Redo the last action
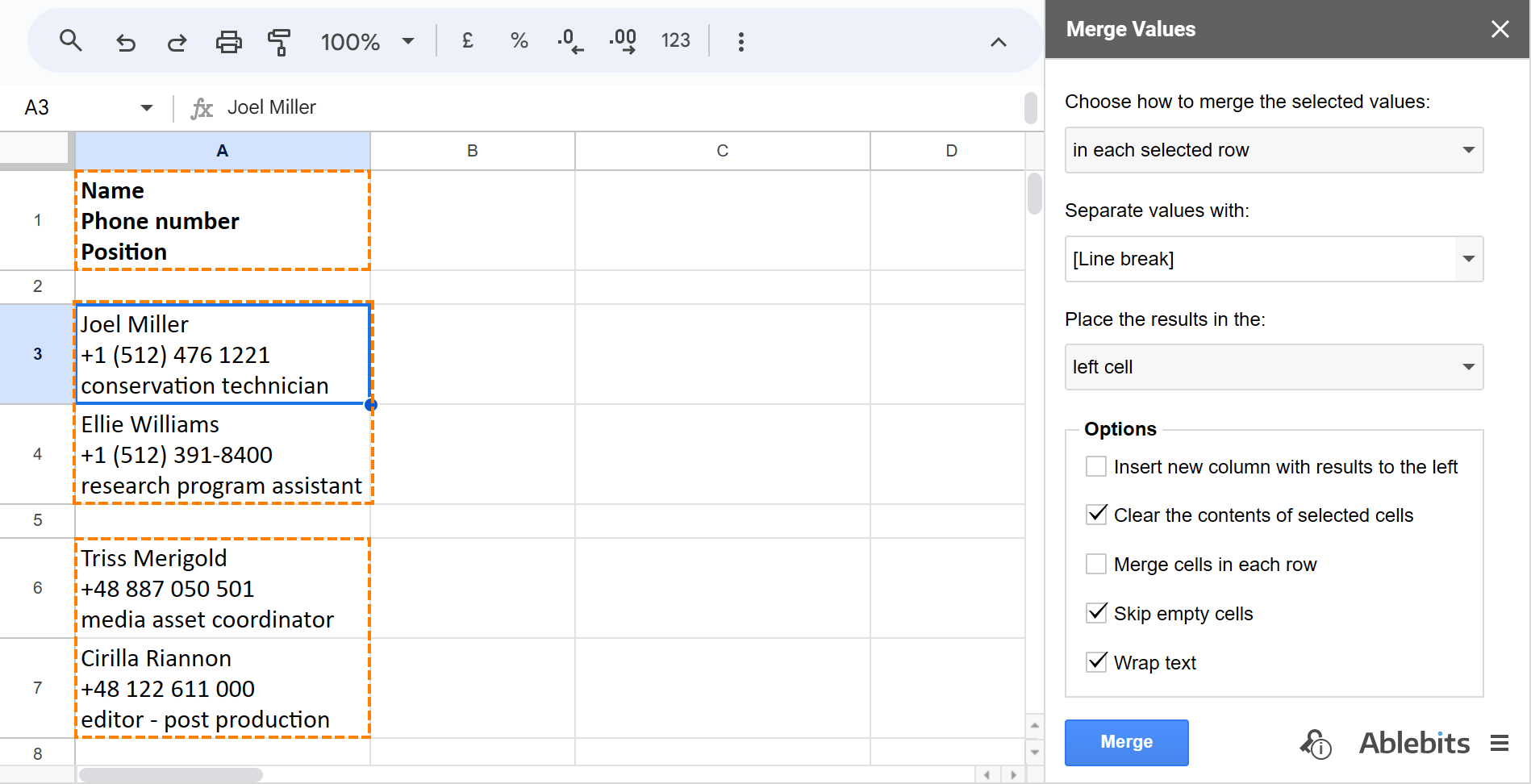Screen dimensions: 1531x784 coord(177,41)
